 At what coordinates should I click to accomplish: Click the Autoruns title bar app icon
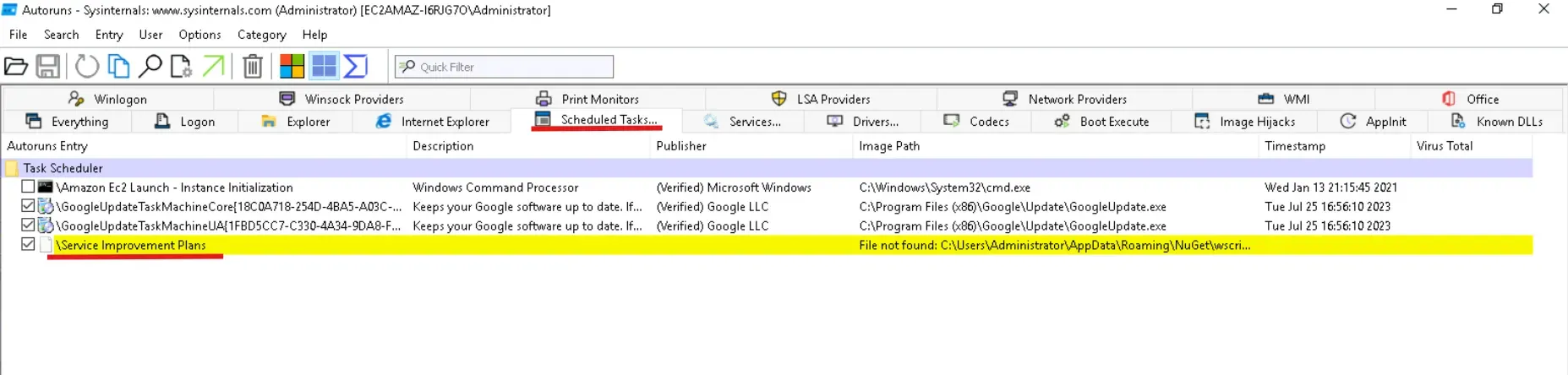(x=9, y=10)
